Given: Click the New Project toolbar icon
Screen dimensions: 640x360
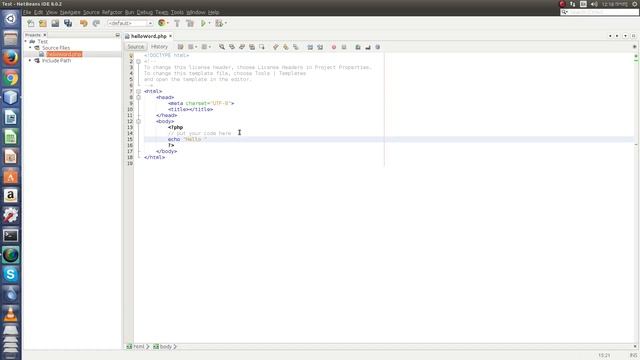Looking at the screenshot, I should pyautogui.click(x=43, y=23).
